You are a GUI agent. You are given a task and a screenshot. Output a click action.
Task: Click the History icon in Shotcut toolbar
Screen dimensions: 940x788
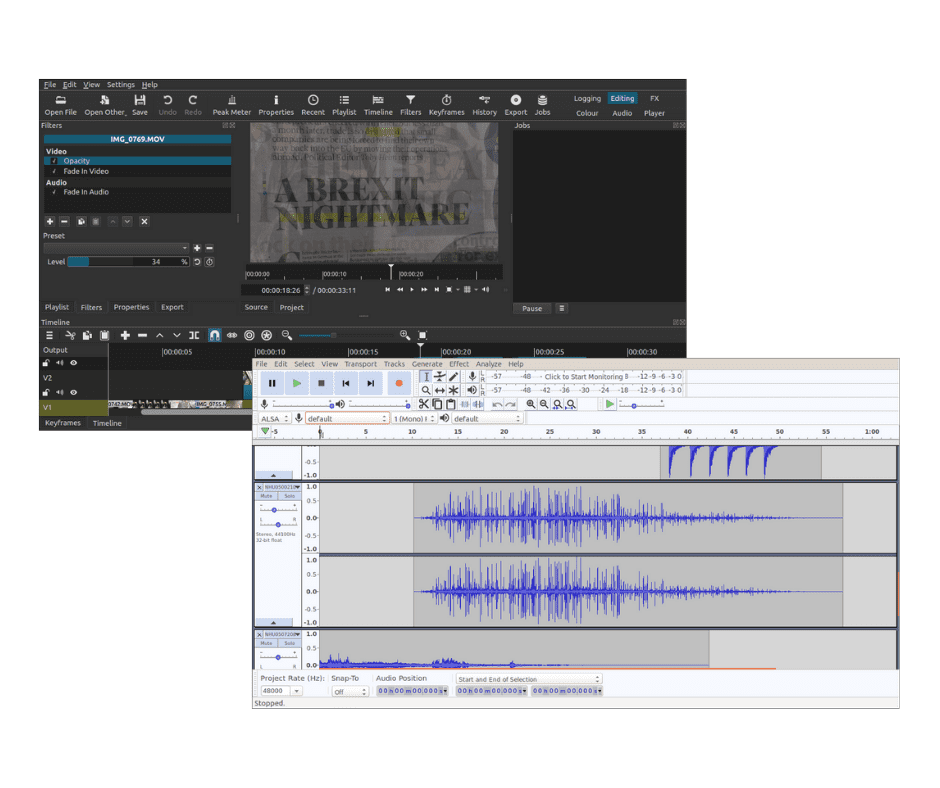pyautogui.click(x=484, y=100)
